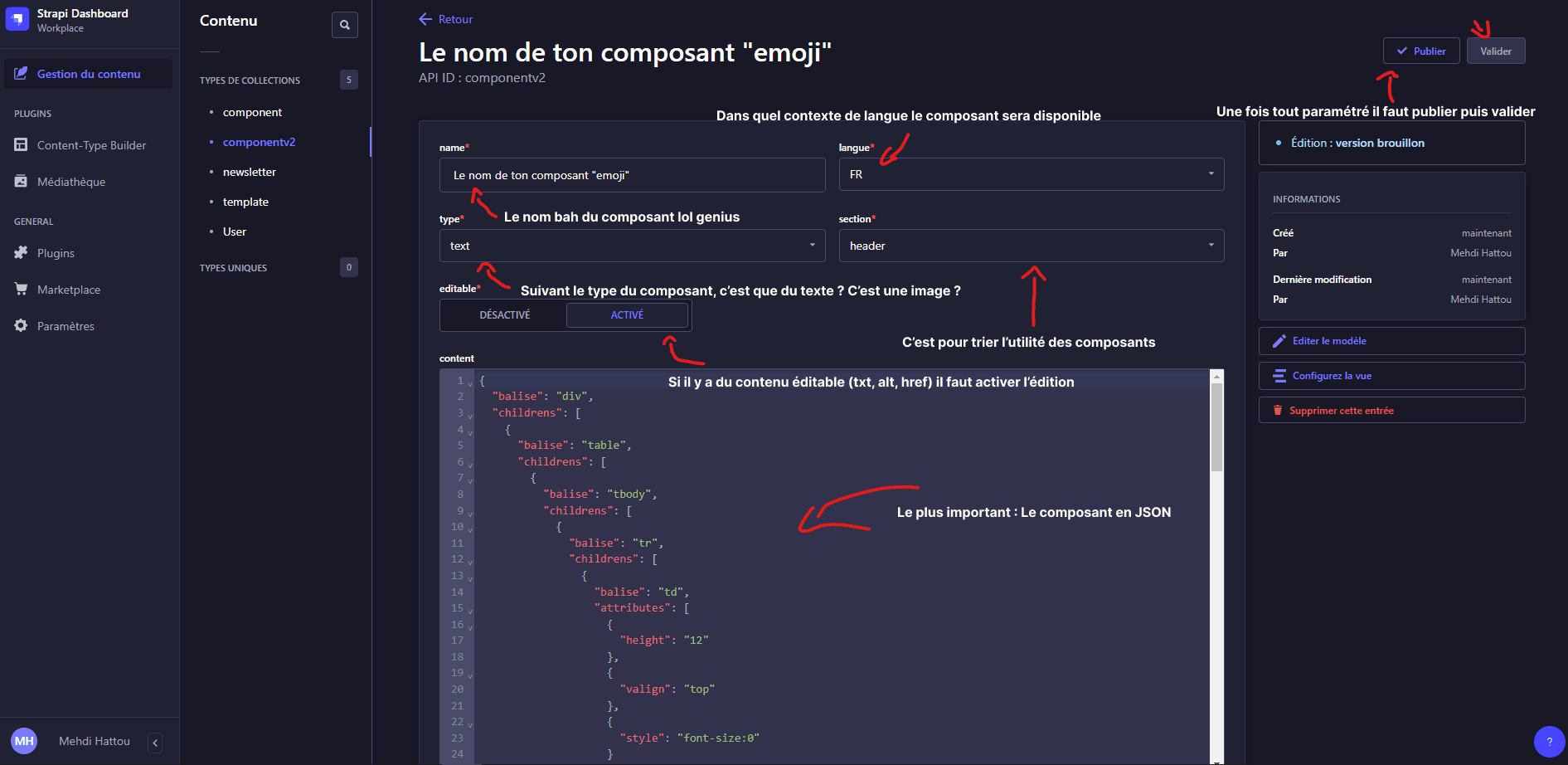The image size is (1568, 765).
Task: Select the template collection type
Action: coord(245,202)
